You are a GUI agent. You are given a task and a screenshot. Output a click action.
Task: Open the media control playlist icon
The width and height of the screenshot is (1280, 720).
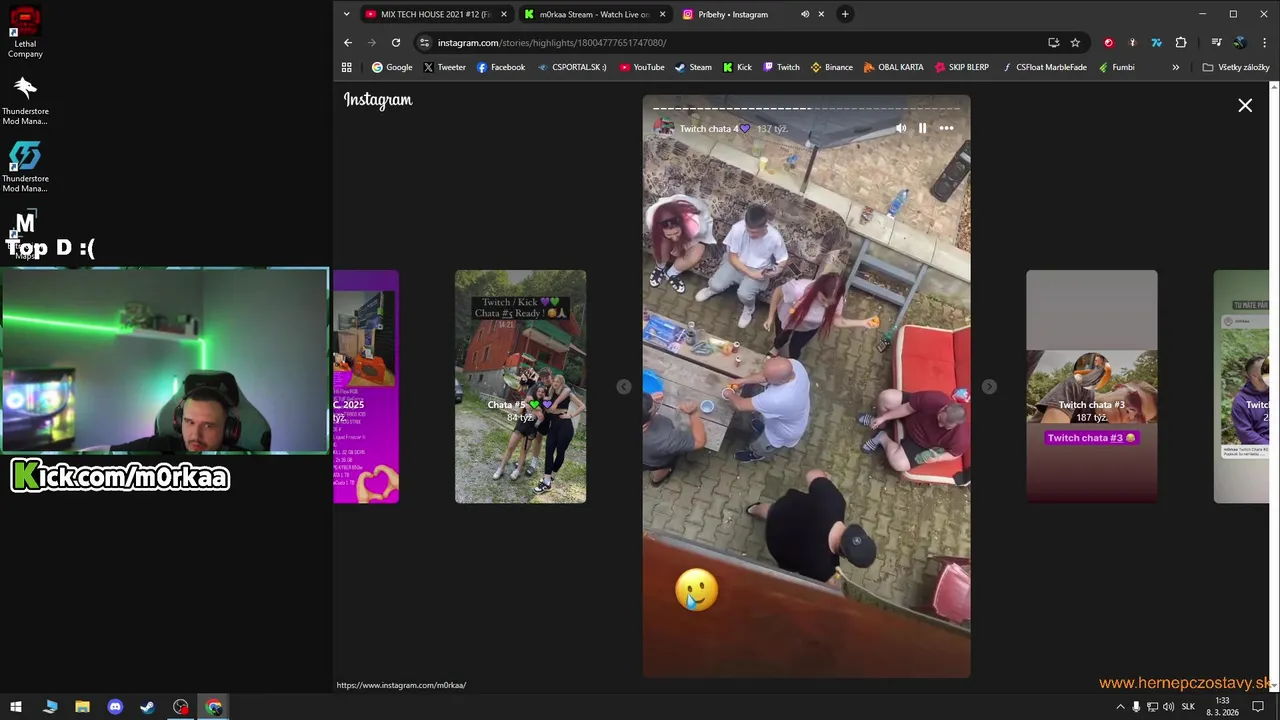point(1216,42)
